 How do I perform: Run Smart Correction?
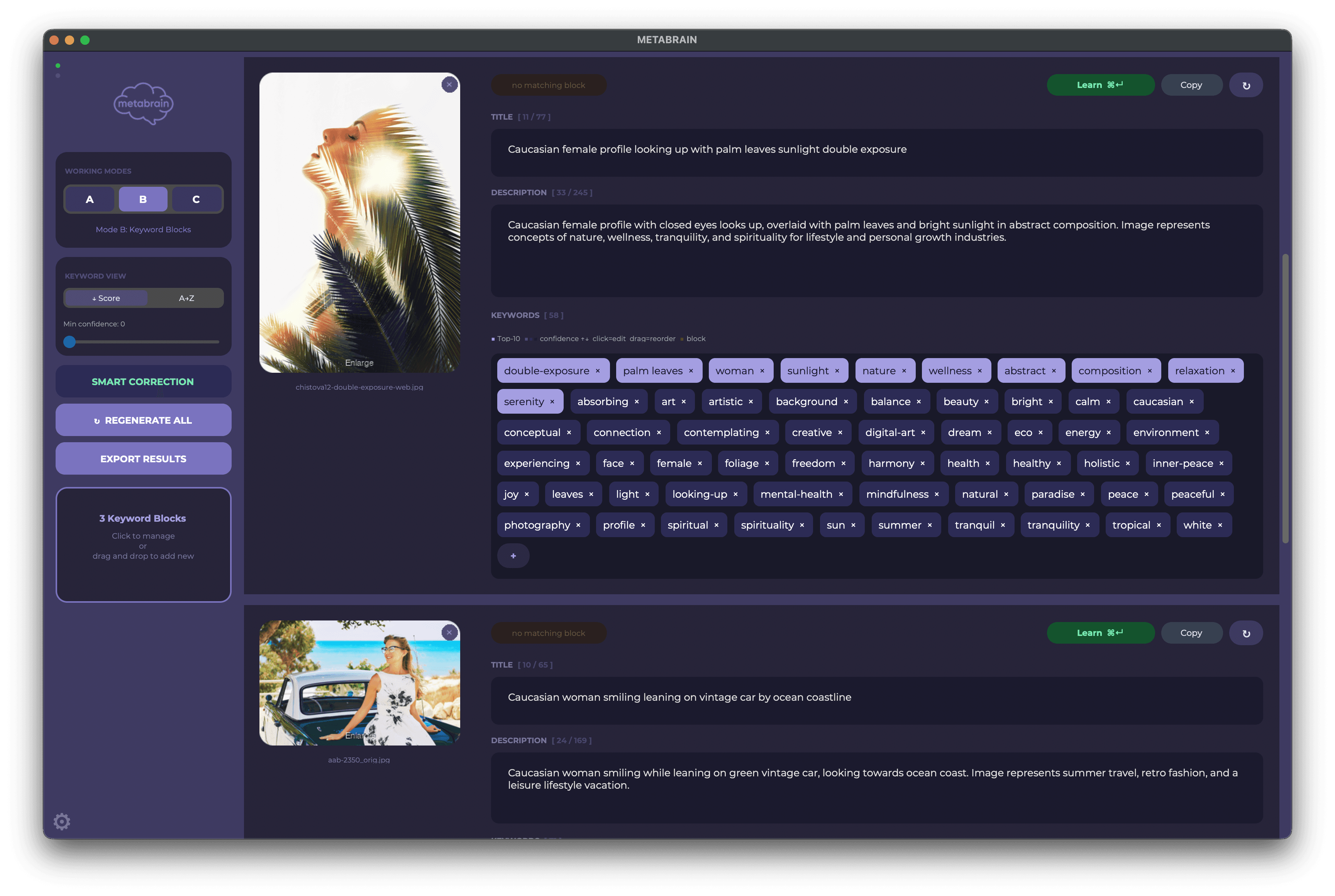click(143, 381)
